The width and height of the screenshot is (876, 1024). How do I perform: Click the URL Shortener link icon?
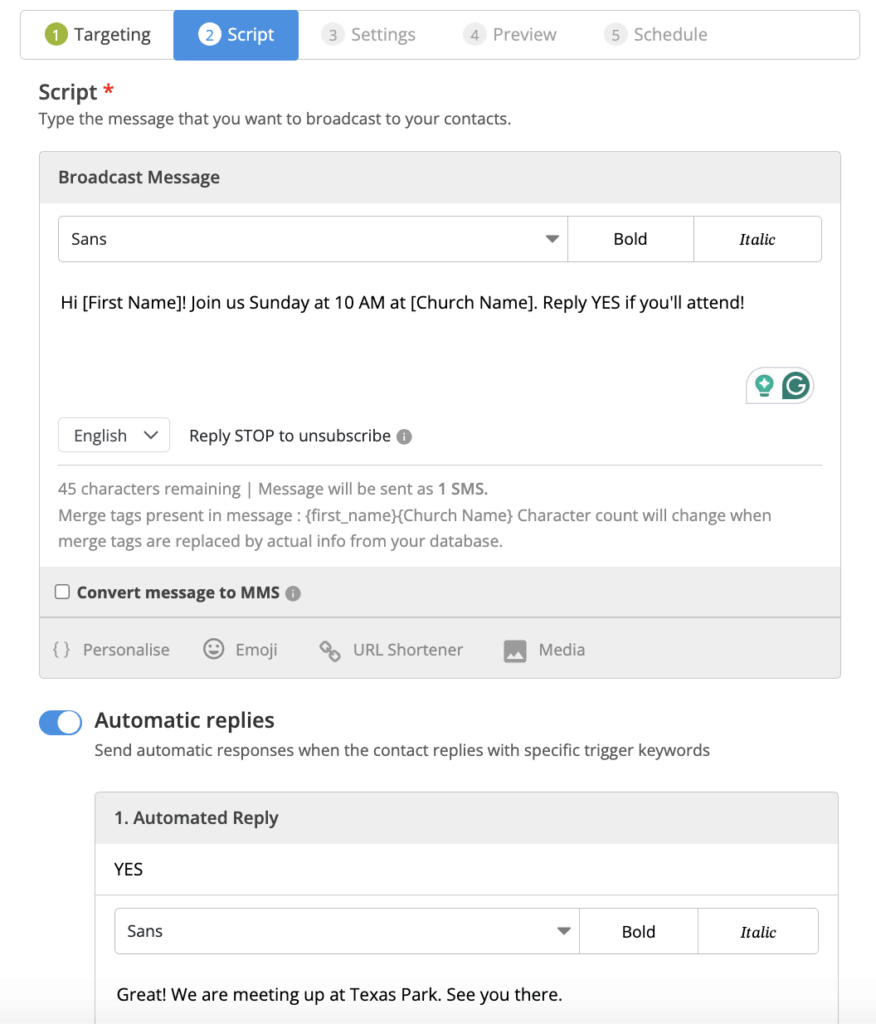[329, 651]
